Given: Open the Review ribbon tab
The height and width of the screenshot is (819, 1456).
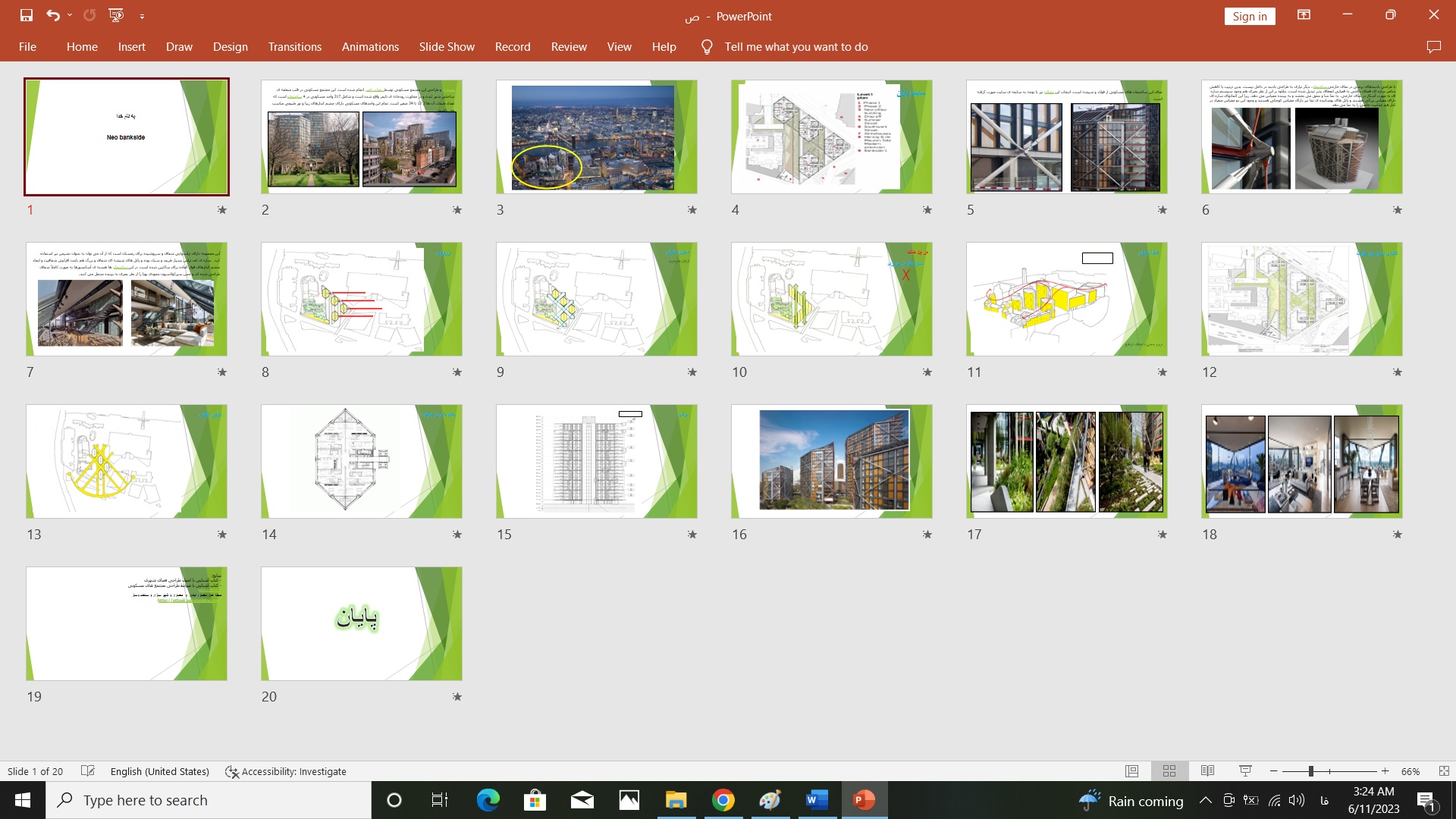Looking at the screenshot, I should click(568, 46).
